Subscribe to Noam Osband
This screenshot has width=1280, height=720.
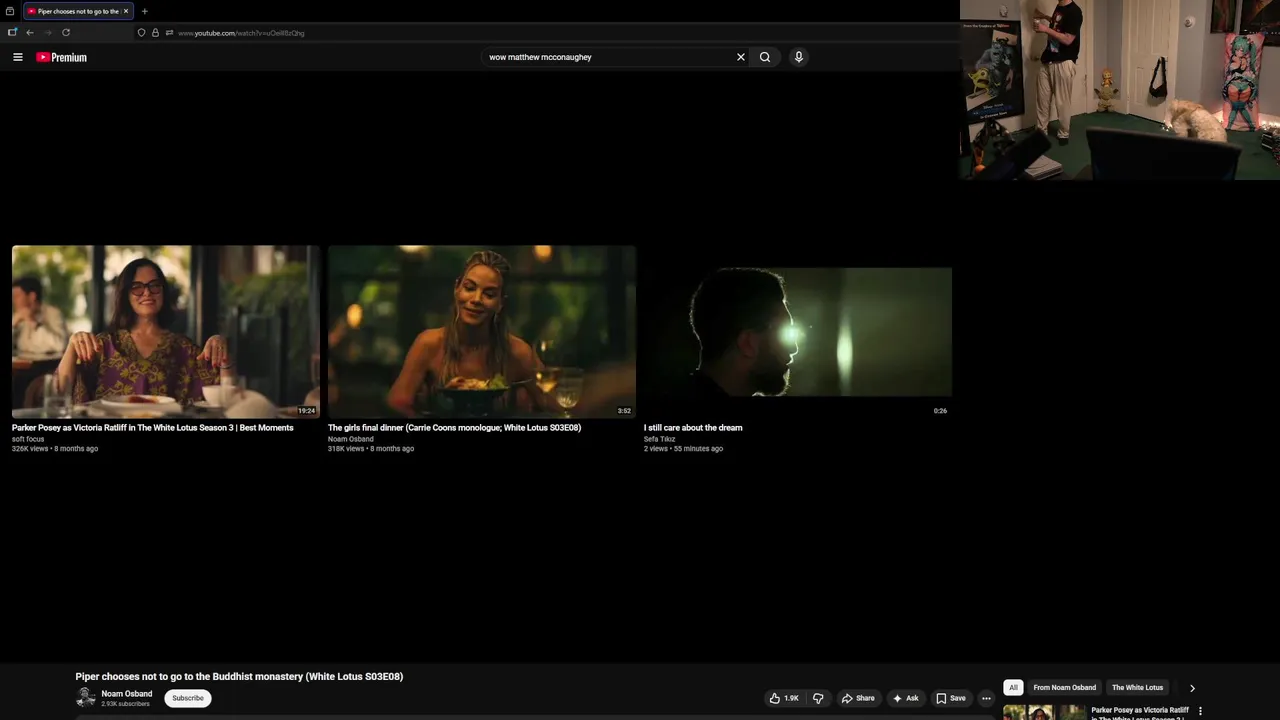pyautogui.click(x=188, y=698)
